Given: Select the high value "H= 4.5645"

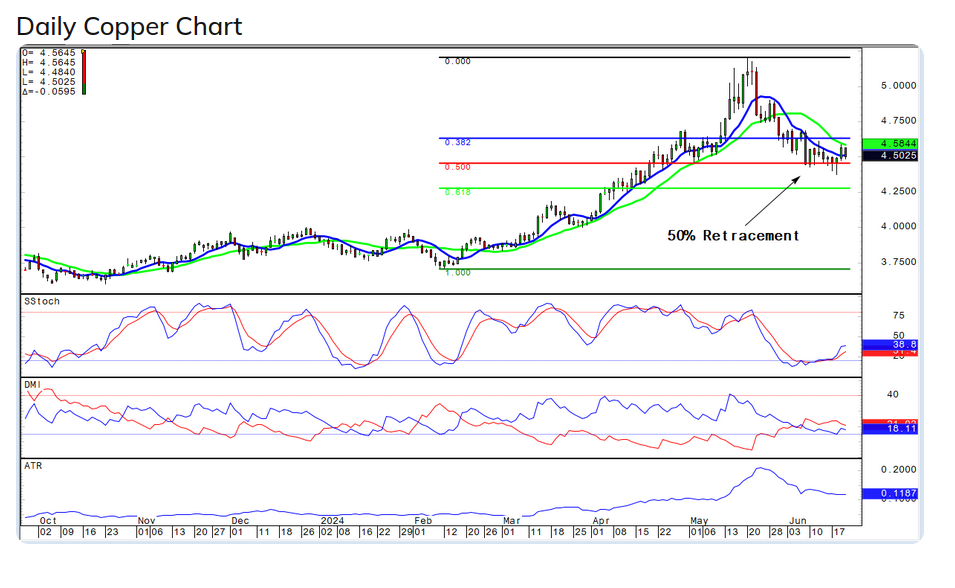Looking at the screenshot, I should [49, 63].
